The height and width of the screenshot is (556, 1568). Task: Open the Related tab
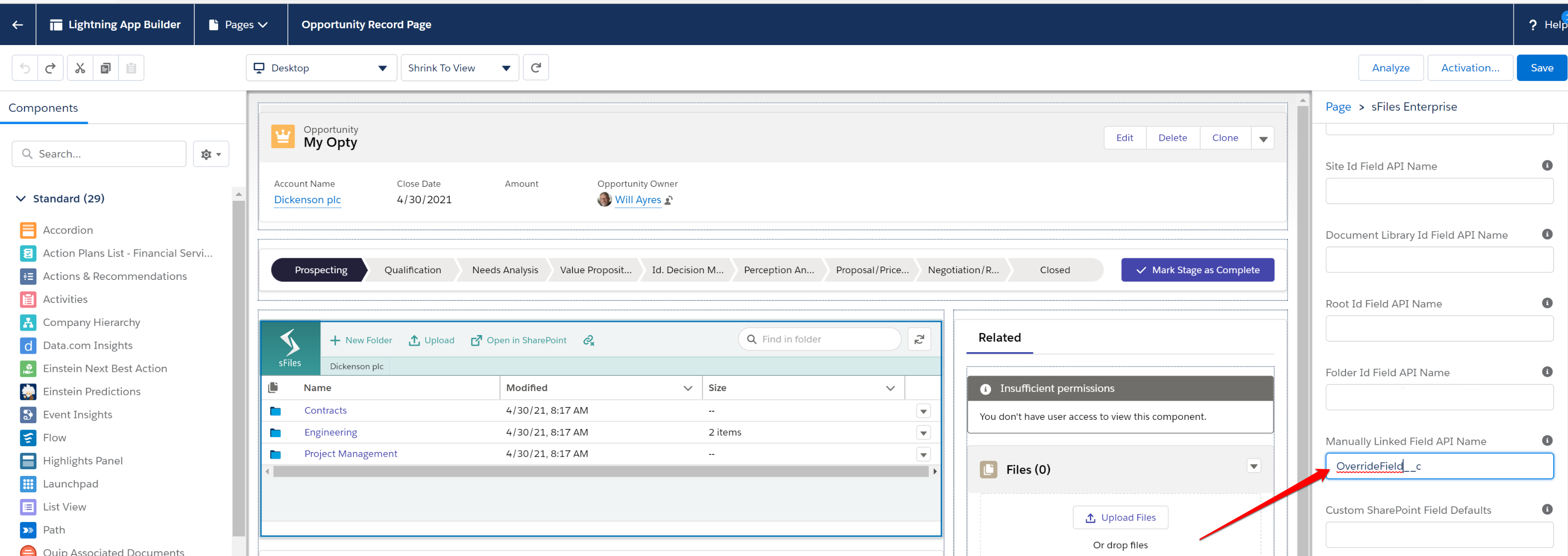point(1000,337)
